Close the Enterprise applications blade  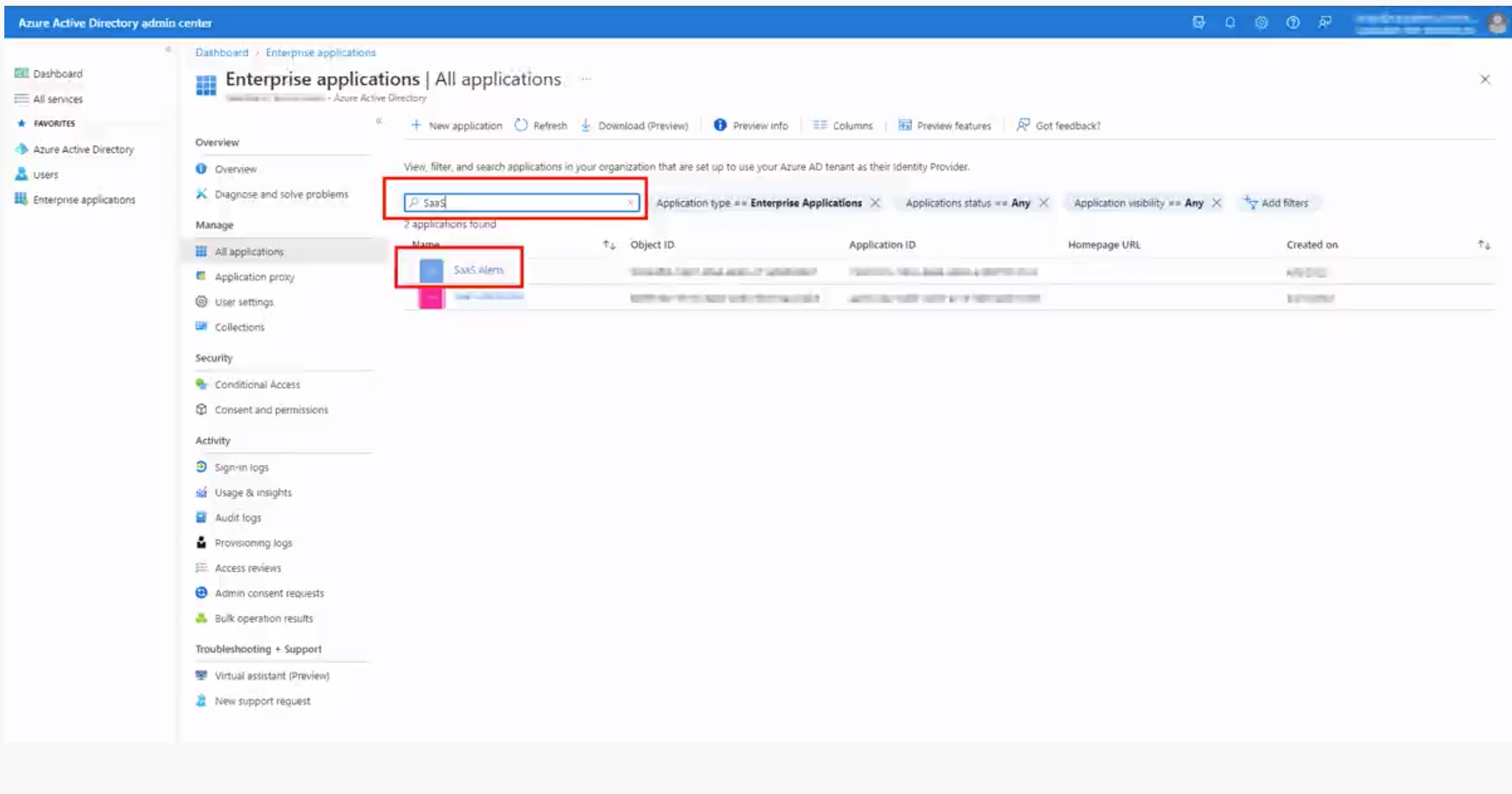[1485, 79]
